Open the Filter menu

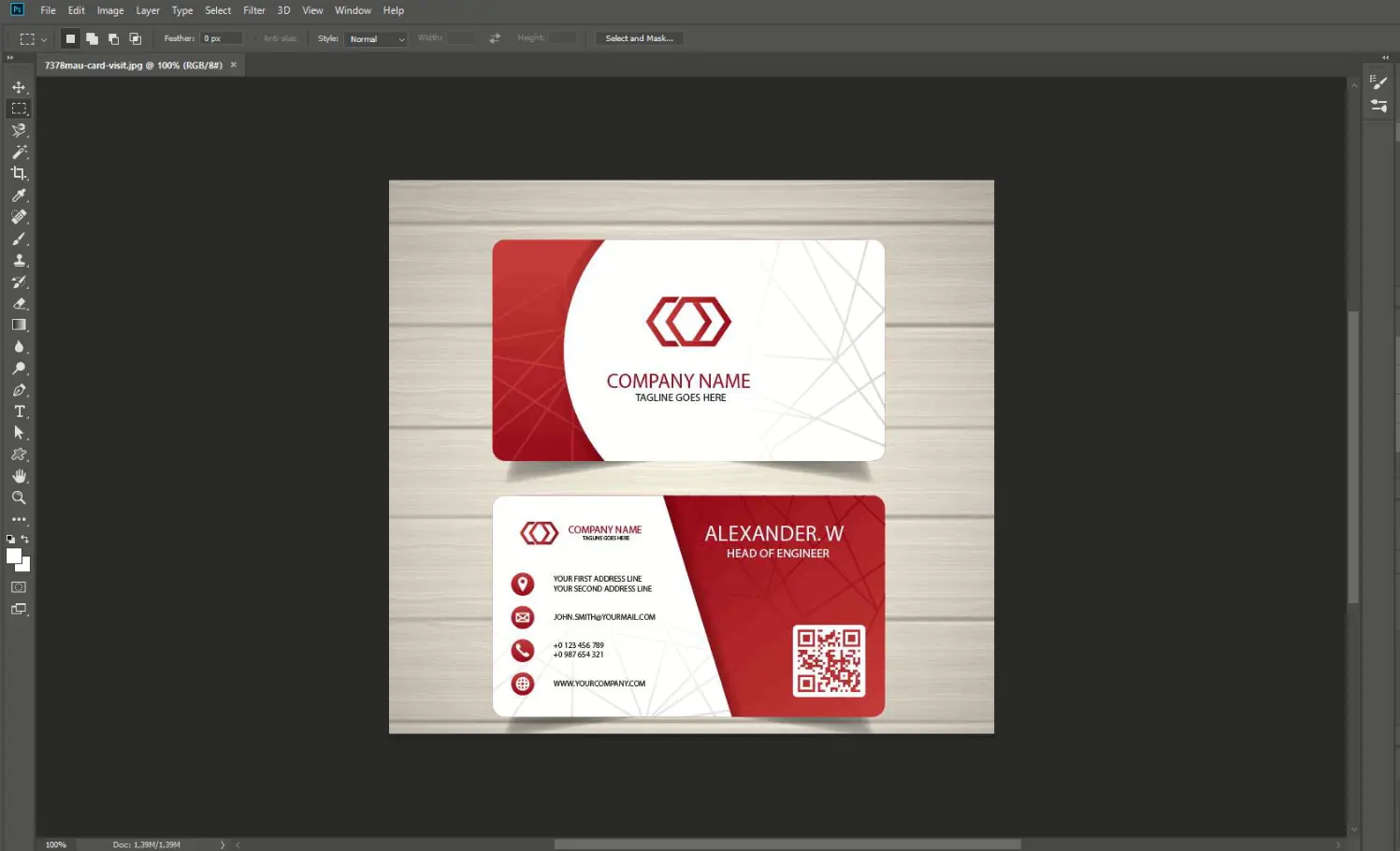point(254,10)
